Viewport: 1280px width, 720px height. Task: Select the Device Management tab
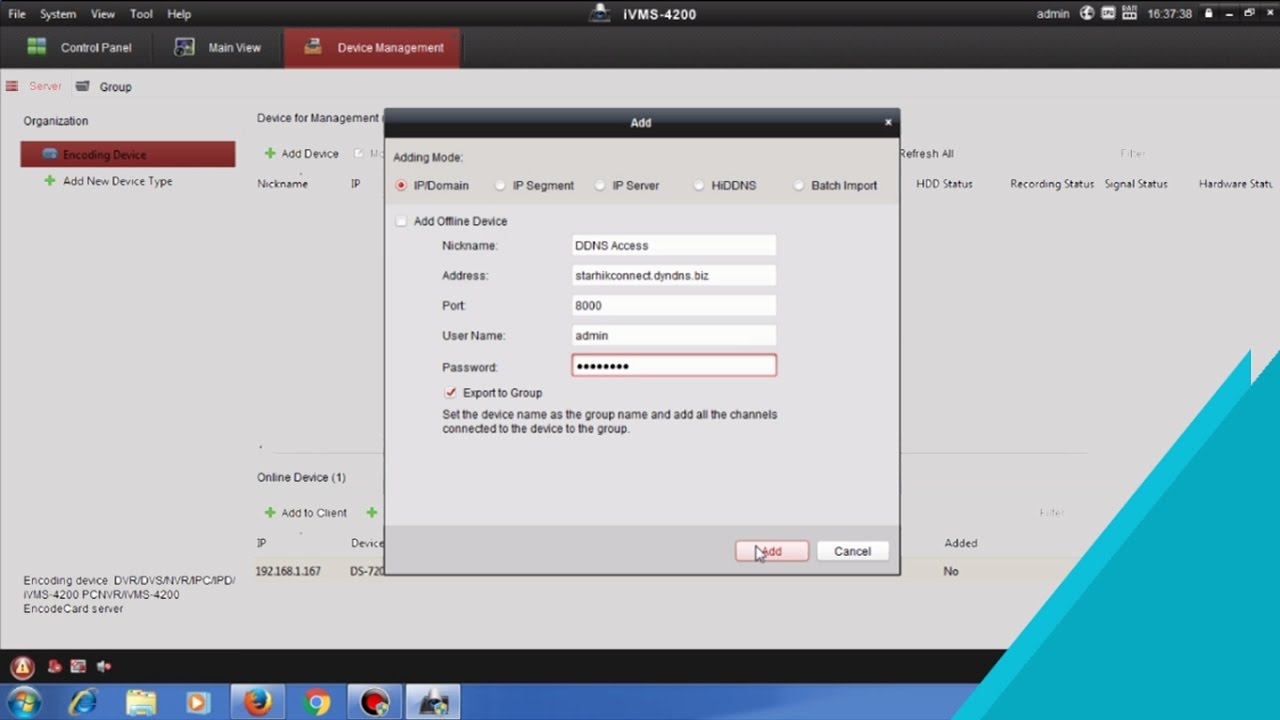click(x=373, y=47)
